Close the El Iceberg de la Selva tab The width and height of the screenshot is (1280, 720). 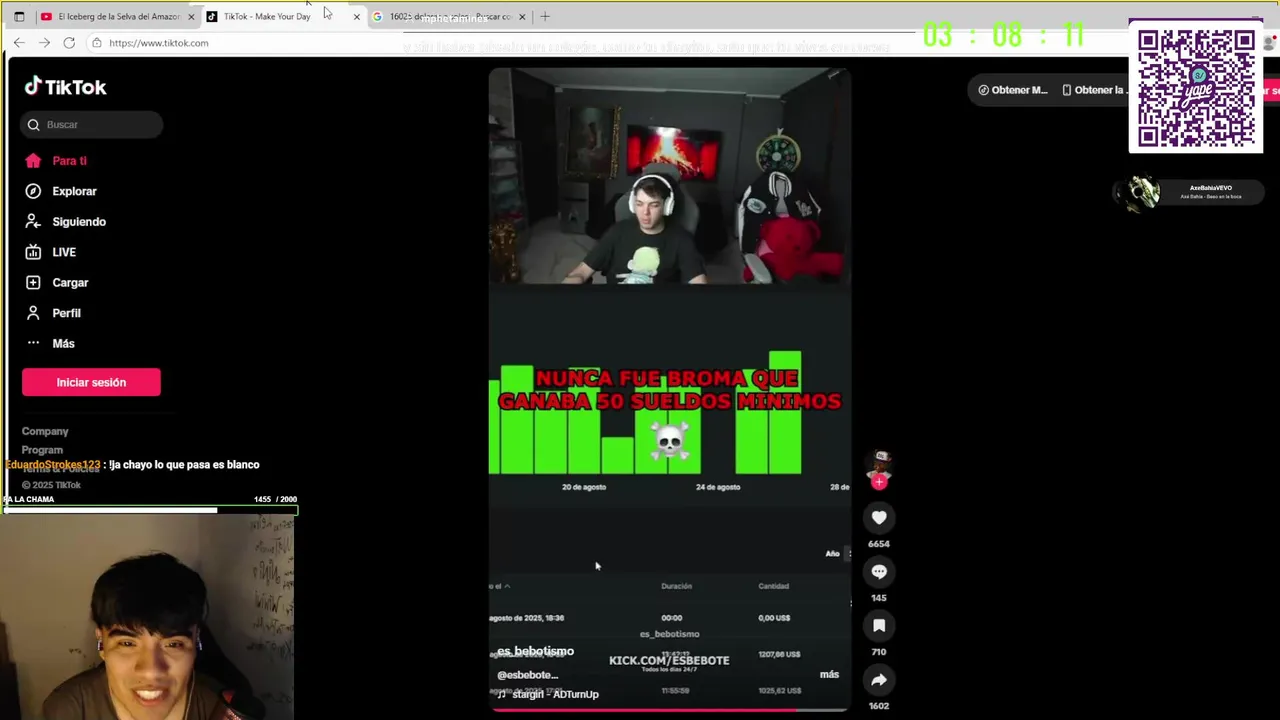[191, 17]
